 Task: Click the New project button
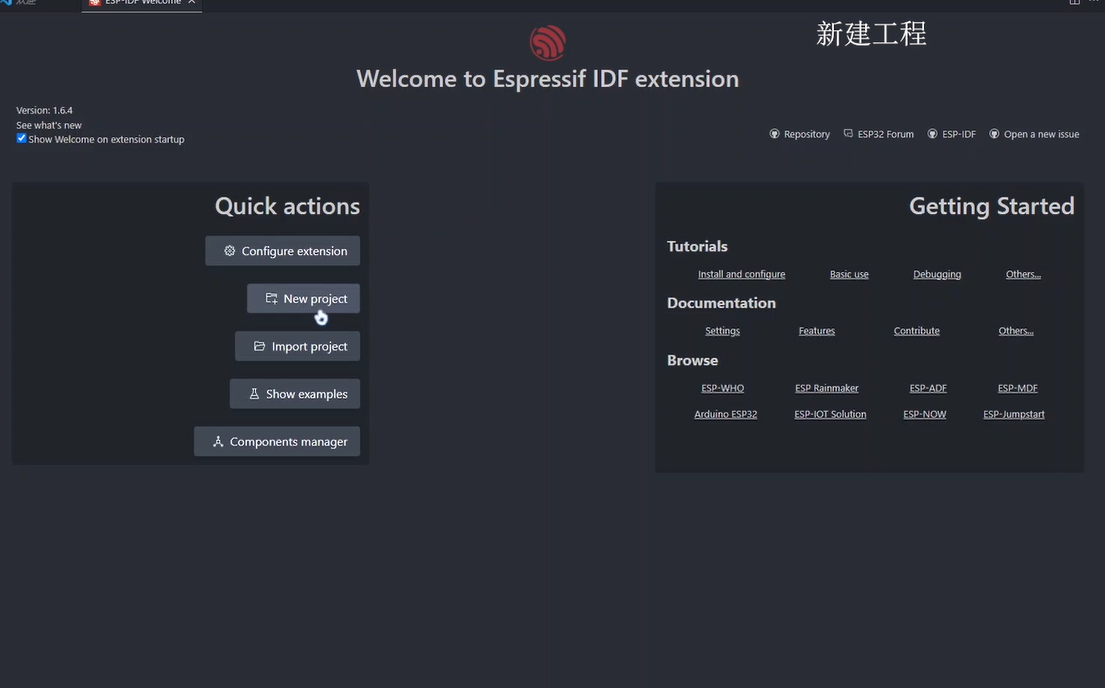pos(303,298)
